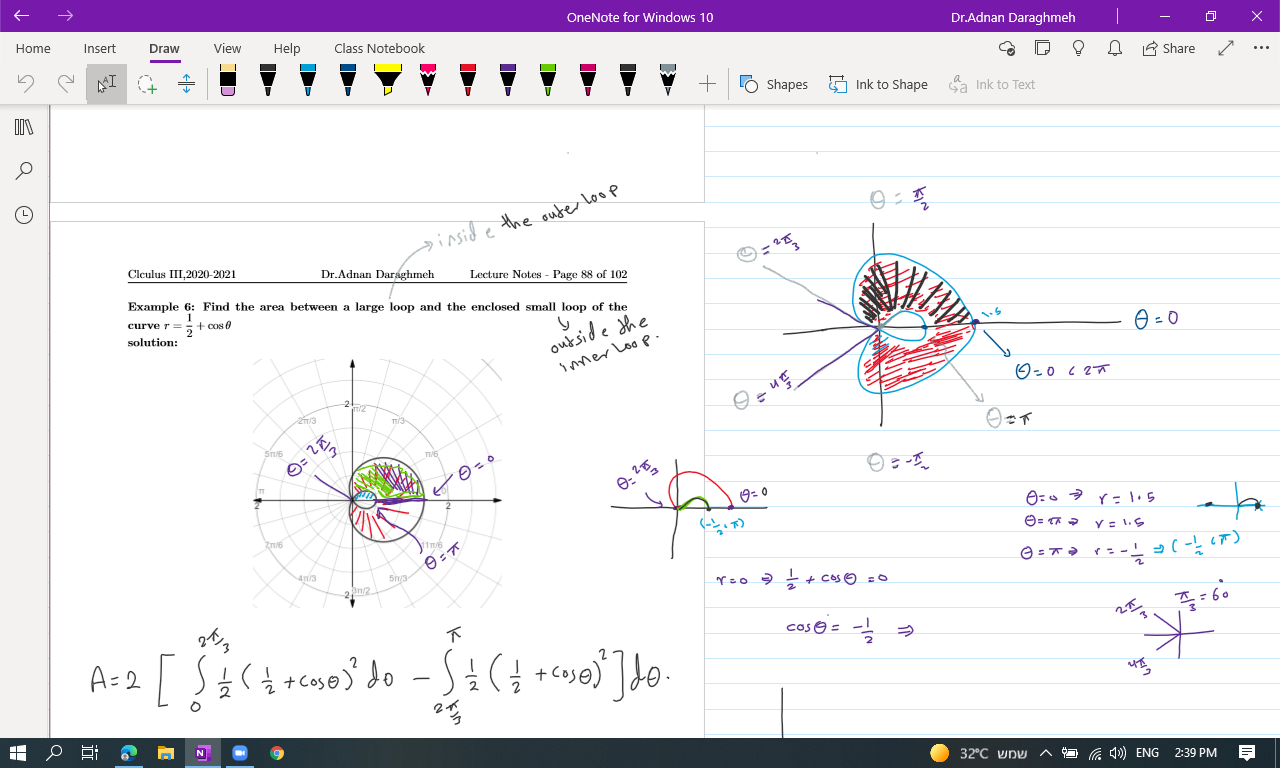The height and width of the screenshot is (768, 1280).
Task: Add a new pen with plus icon
Action: [707, 84]
